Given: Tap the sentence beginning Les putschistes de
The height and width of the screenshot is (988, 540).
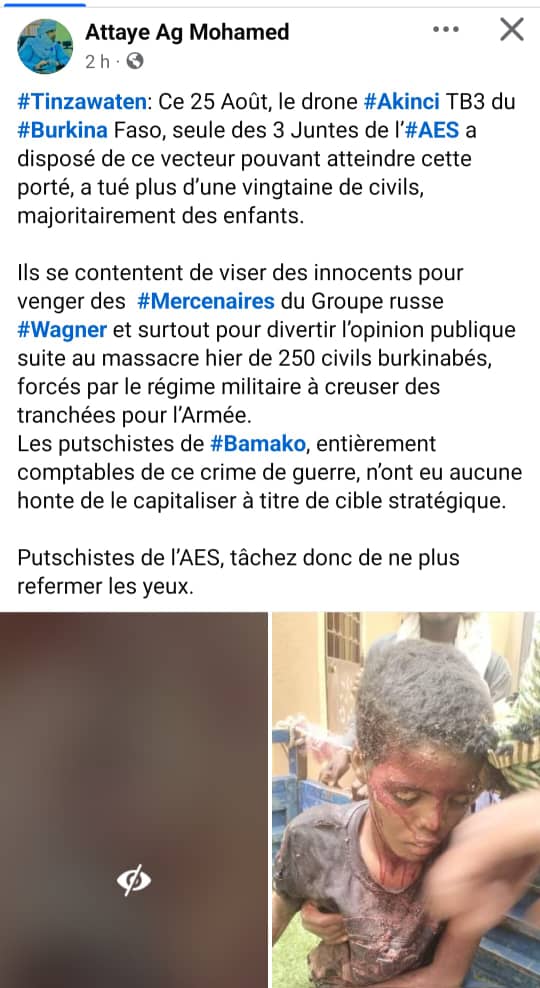Looking at the screenshot, I should [x=270, y=473].
